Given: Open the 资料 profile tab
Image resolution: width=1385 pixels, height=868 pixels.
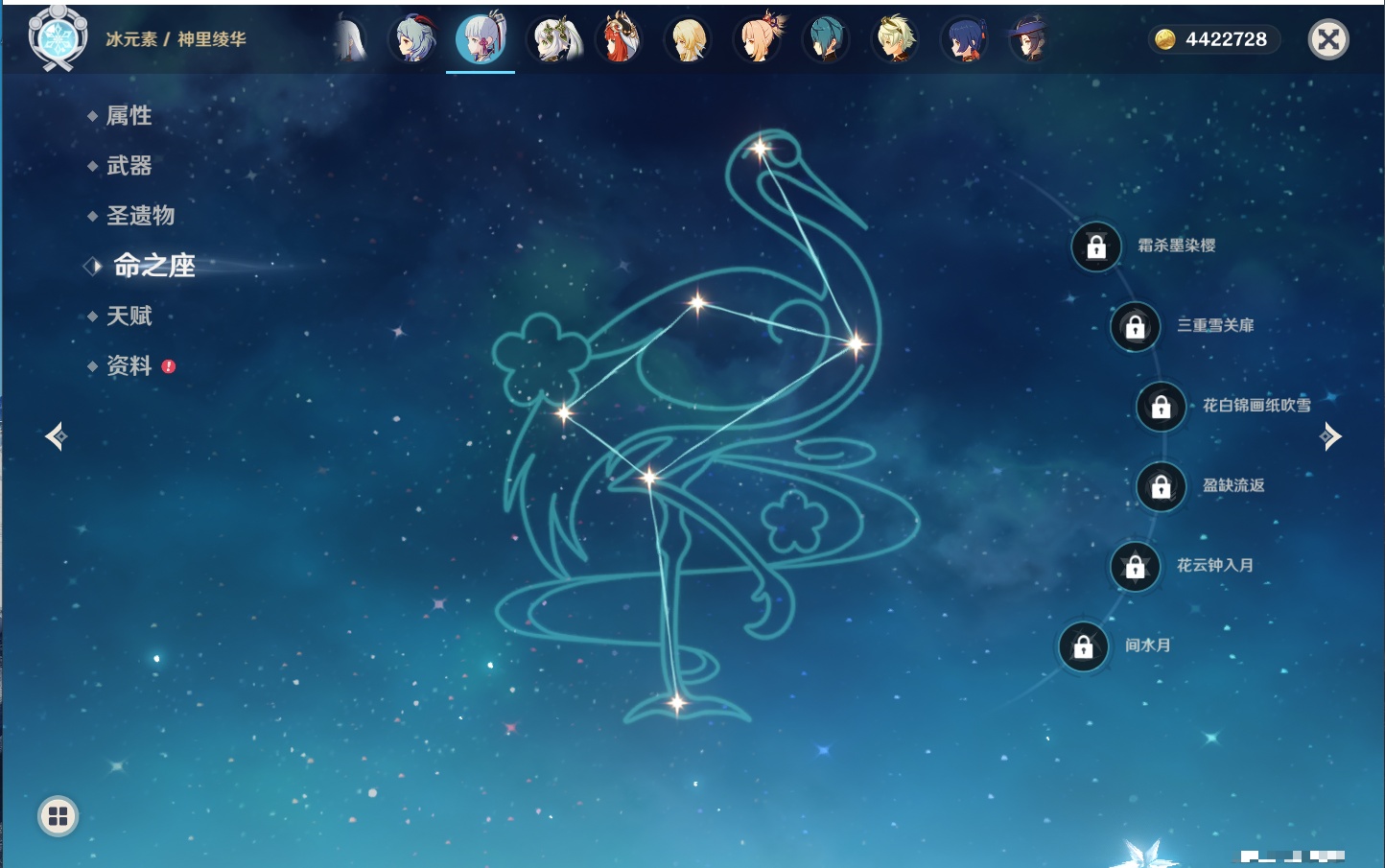Looking at the screenshot, I should (129, 365).
